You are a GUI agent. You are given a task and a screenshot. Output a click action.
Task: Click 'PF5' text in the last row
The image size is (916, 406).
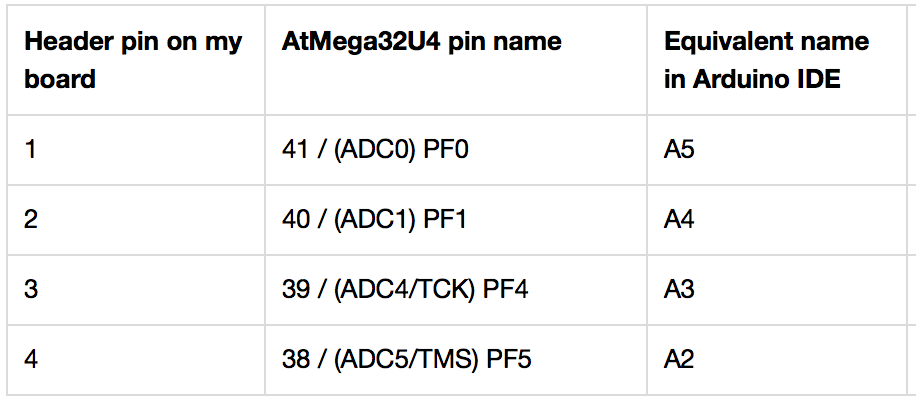point(509,359)
